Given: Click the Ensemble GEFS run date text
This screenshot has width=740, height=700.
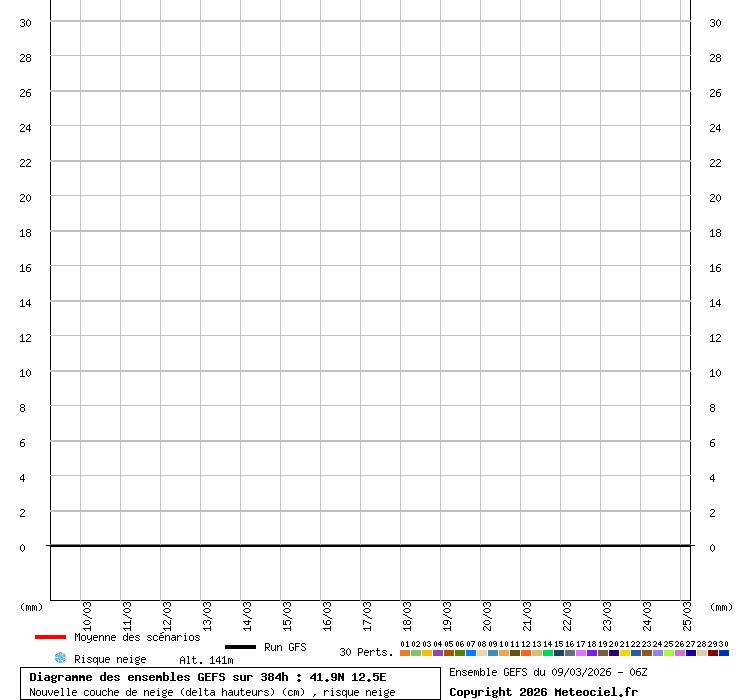Looking at the screenshot, I should pos(548,672).
